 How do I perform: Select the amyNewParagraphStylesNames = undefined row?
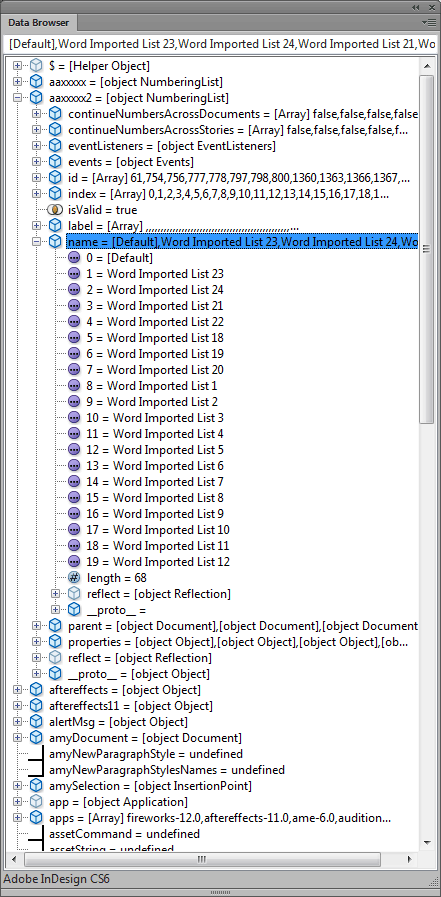(x=167, y=770)
